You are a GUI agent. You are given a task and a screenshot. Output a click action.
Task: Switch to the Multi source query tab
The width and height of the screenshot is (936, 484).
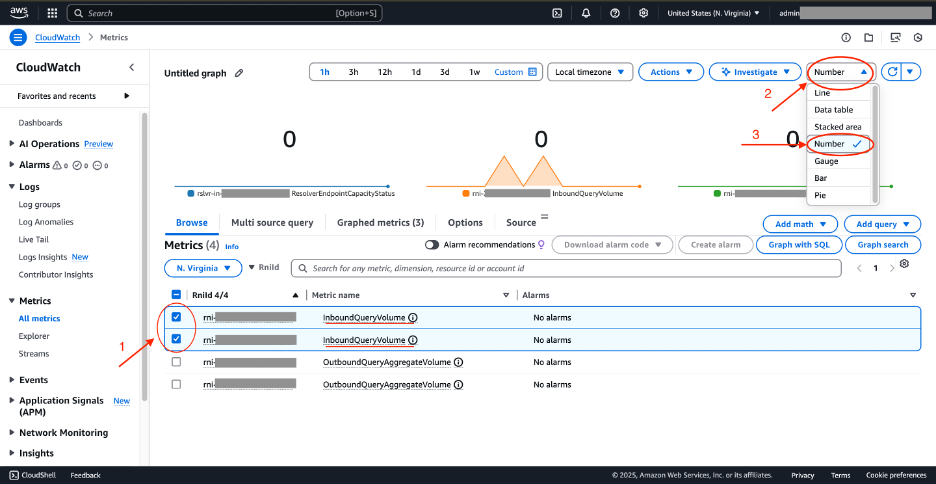click(272, 223)
